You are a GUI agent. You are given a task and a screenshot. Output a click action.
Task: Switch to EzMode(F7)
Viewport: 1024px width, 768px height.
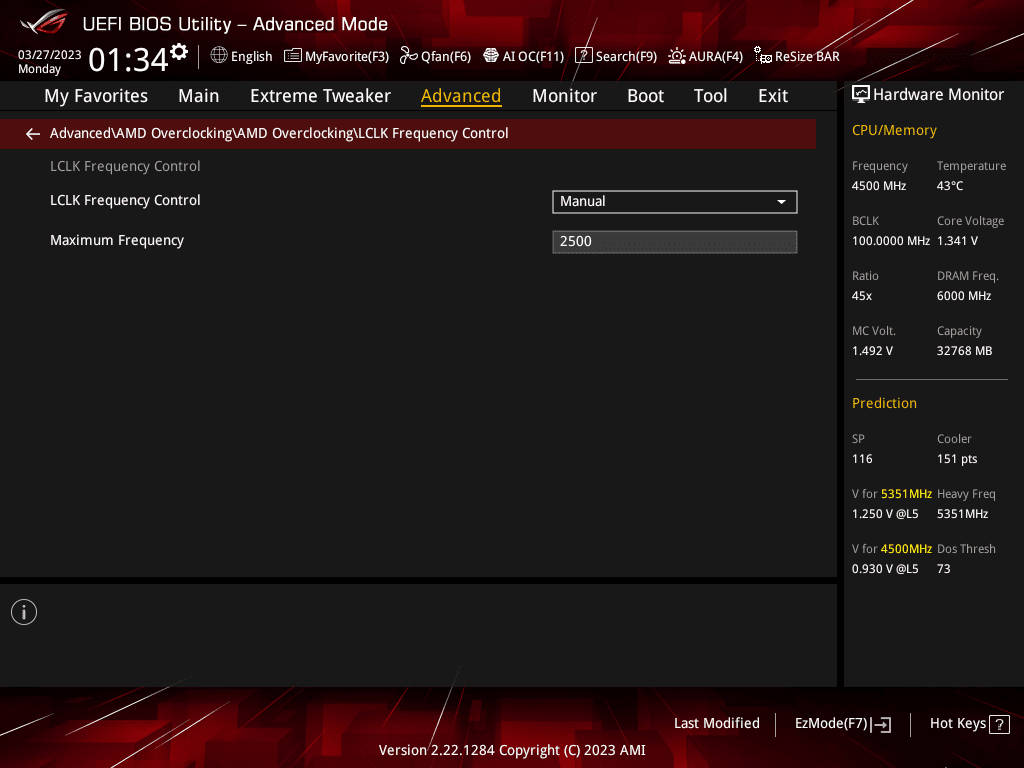coord(842,724)
